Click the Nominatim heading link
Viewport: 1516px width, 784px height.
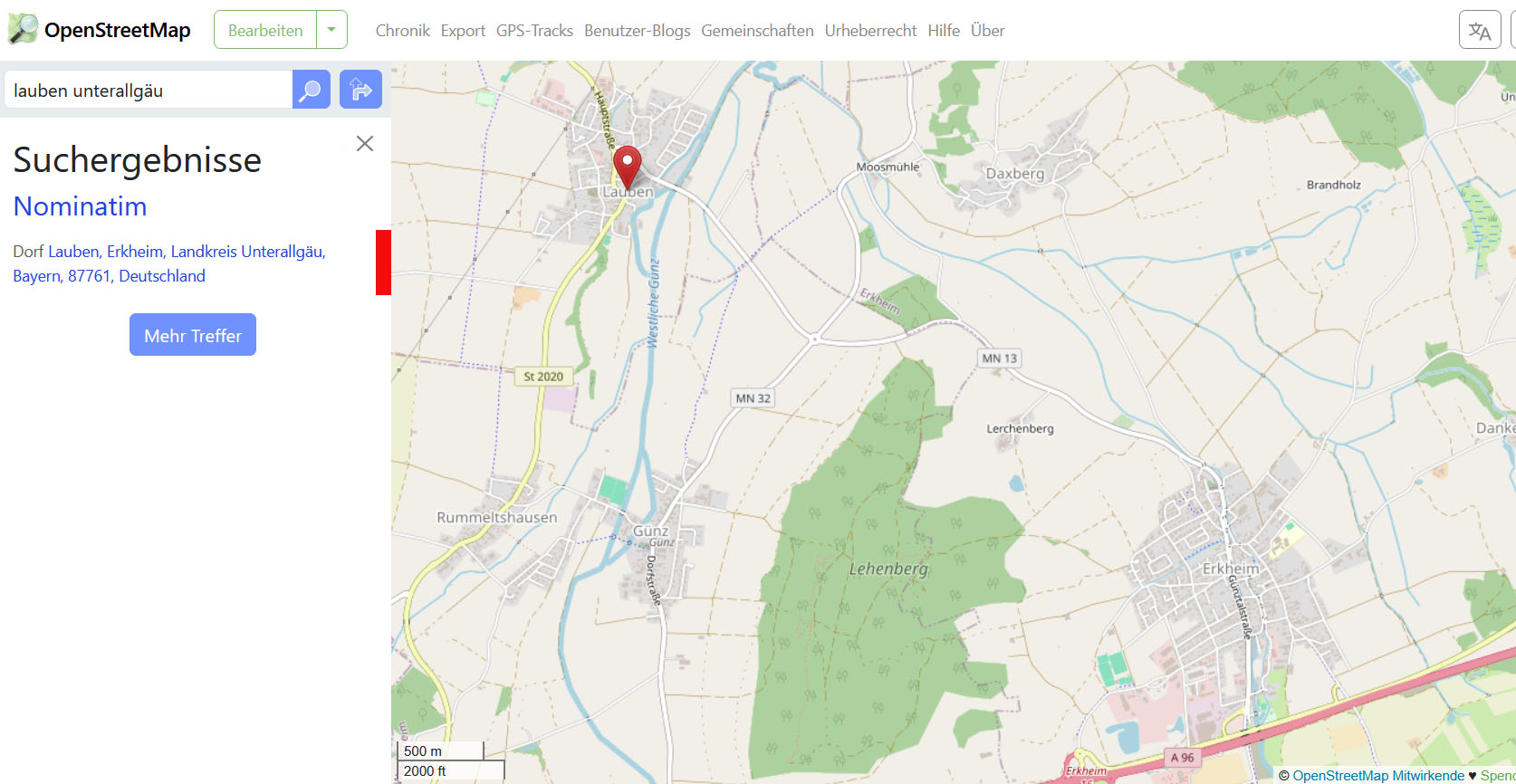[80, 206]
